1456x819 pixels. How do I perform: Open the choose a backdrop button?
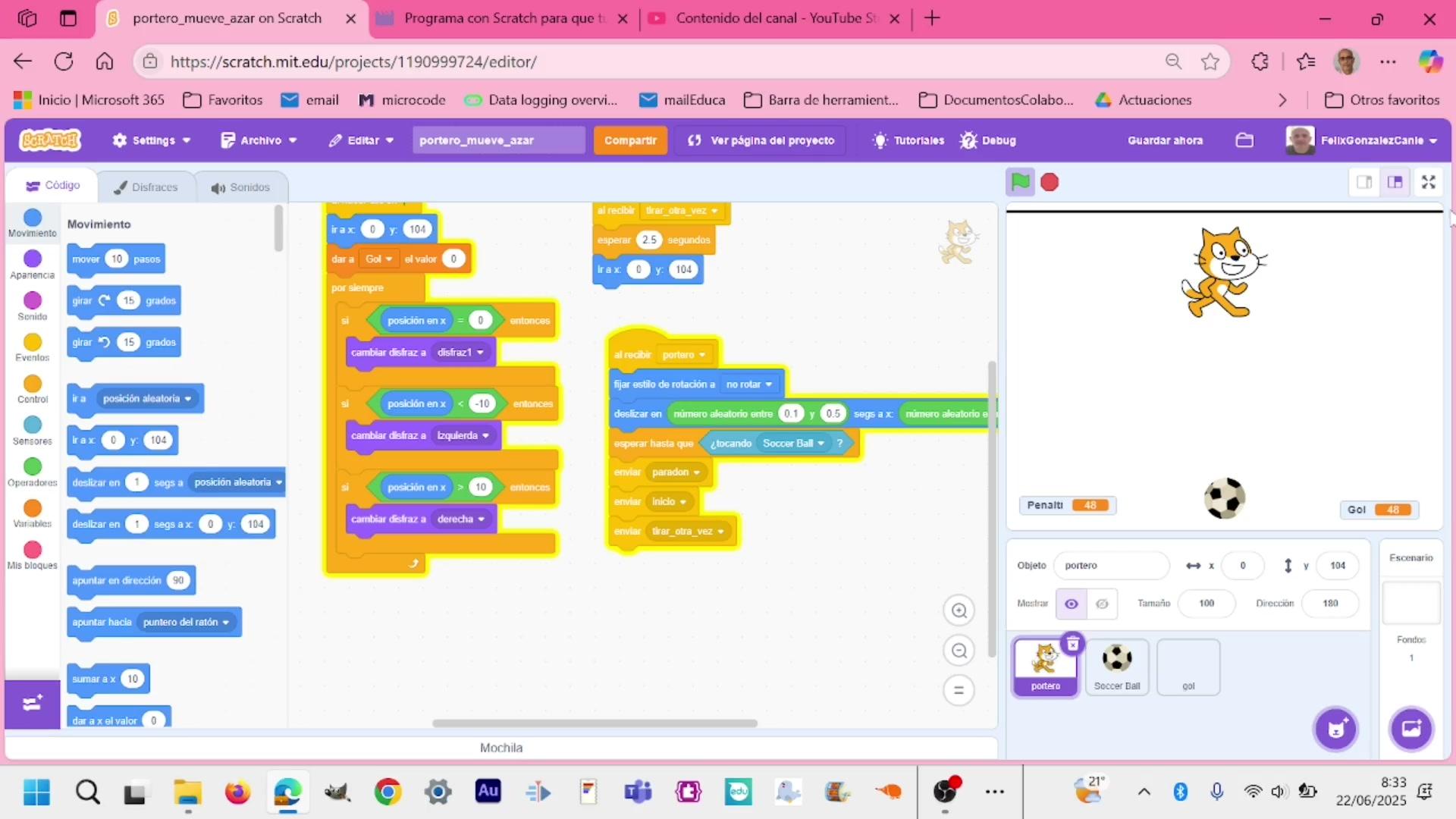(1410, 729)
